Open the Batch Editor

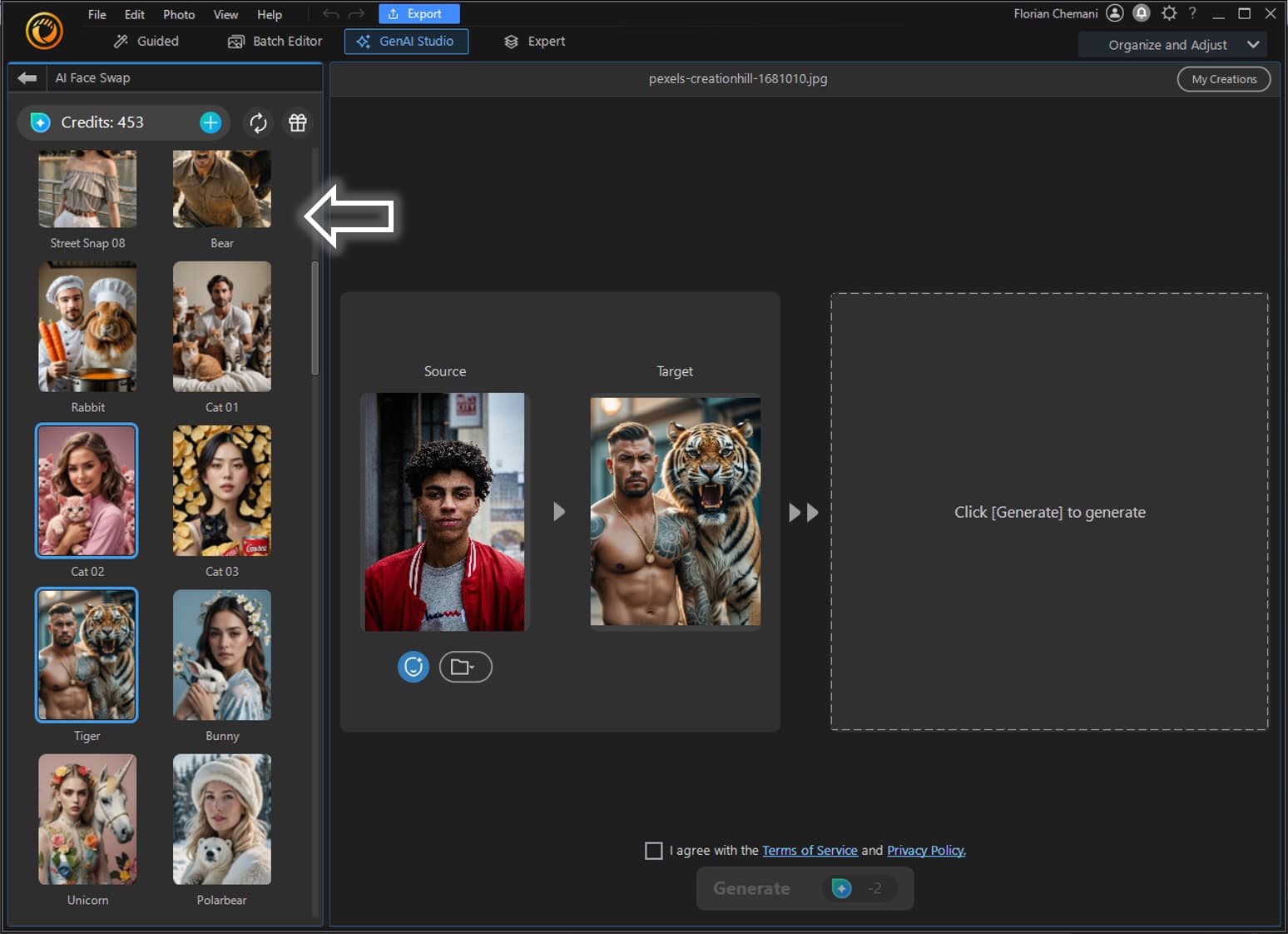[x=275, y=41]
